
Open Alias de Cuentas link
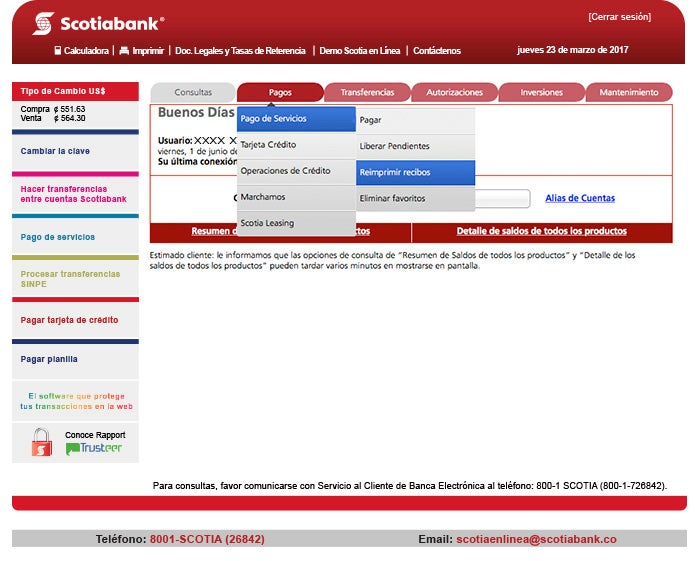pyautogui.click(x=580, y=198)
